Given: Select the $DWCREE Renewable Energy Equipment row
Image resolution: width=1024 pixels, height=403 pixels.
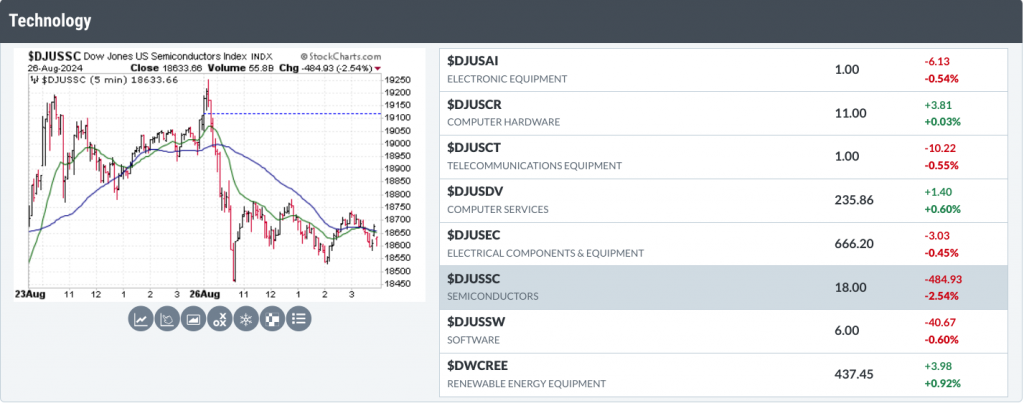Looking at the screenshot, I should pos(724,374).
